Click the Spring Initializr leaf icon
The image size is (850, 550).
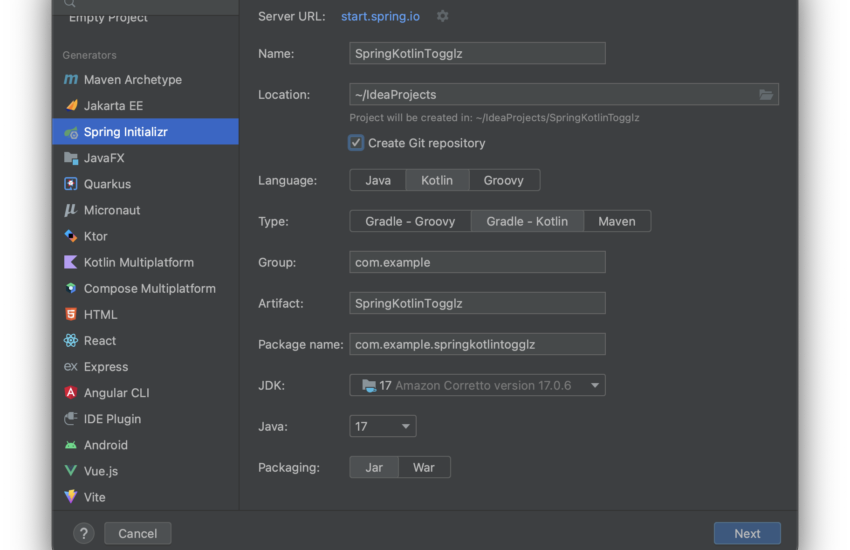point(70,132)
